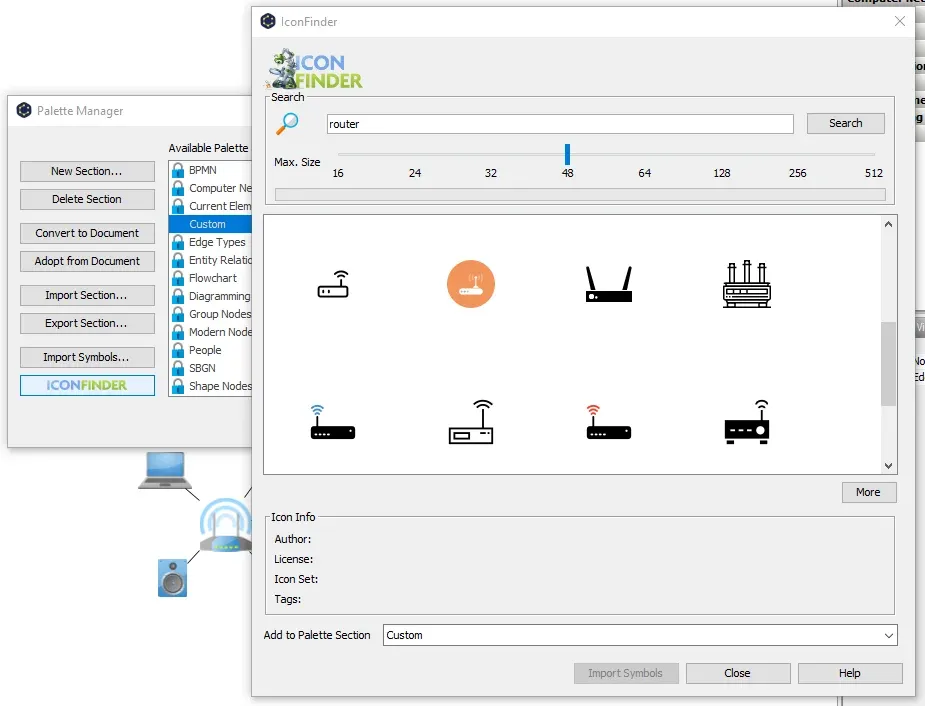Click the results scrollbar up arrow
The height and width of the screenshot is (706, 925).
(888, 224)
